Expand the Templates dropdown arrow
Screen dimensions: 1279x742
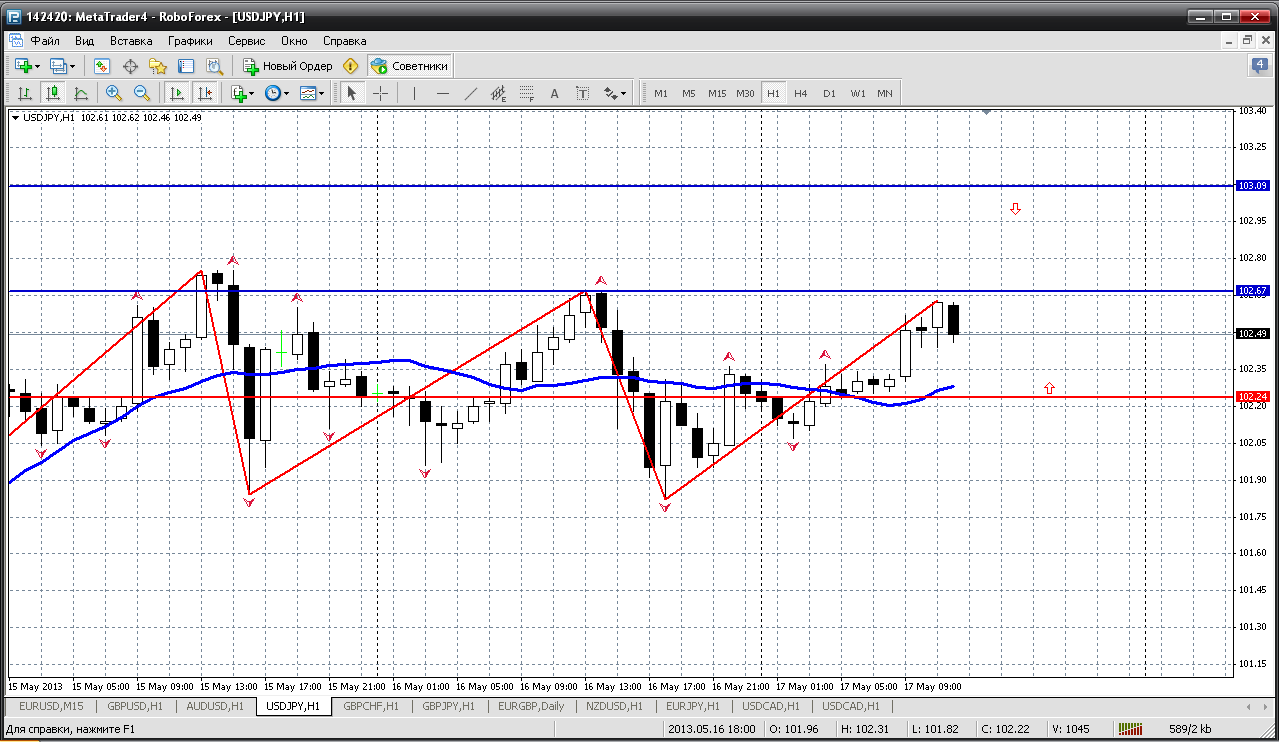point(321,94)
